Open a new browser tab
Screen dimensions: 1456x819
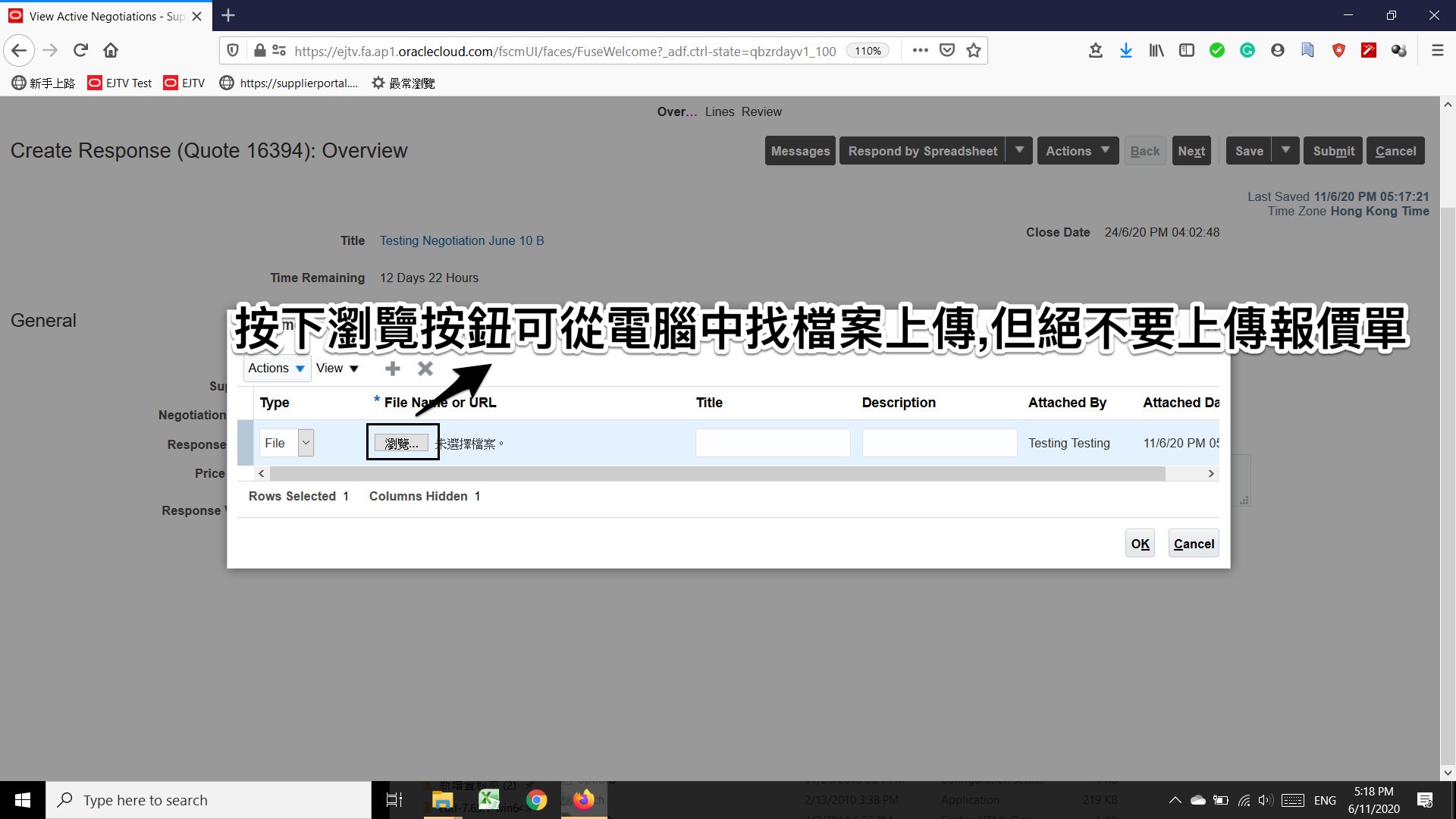(228, 15)
